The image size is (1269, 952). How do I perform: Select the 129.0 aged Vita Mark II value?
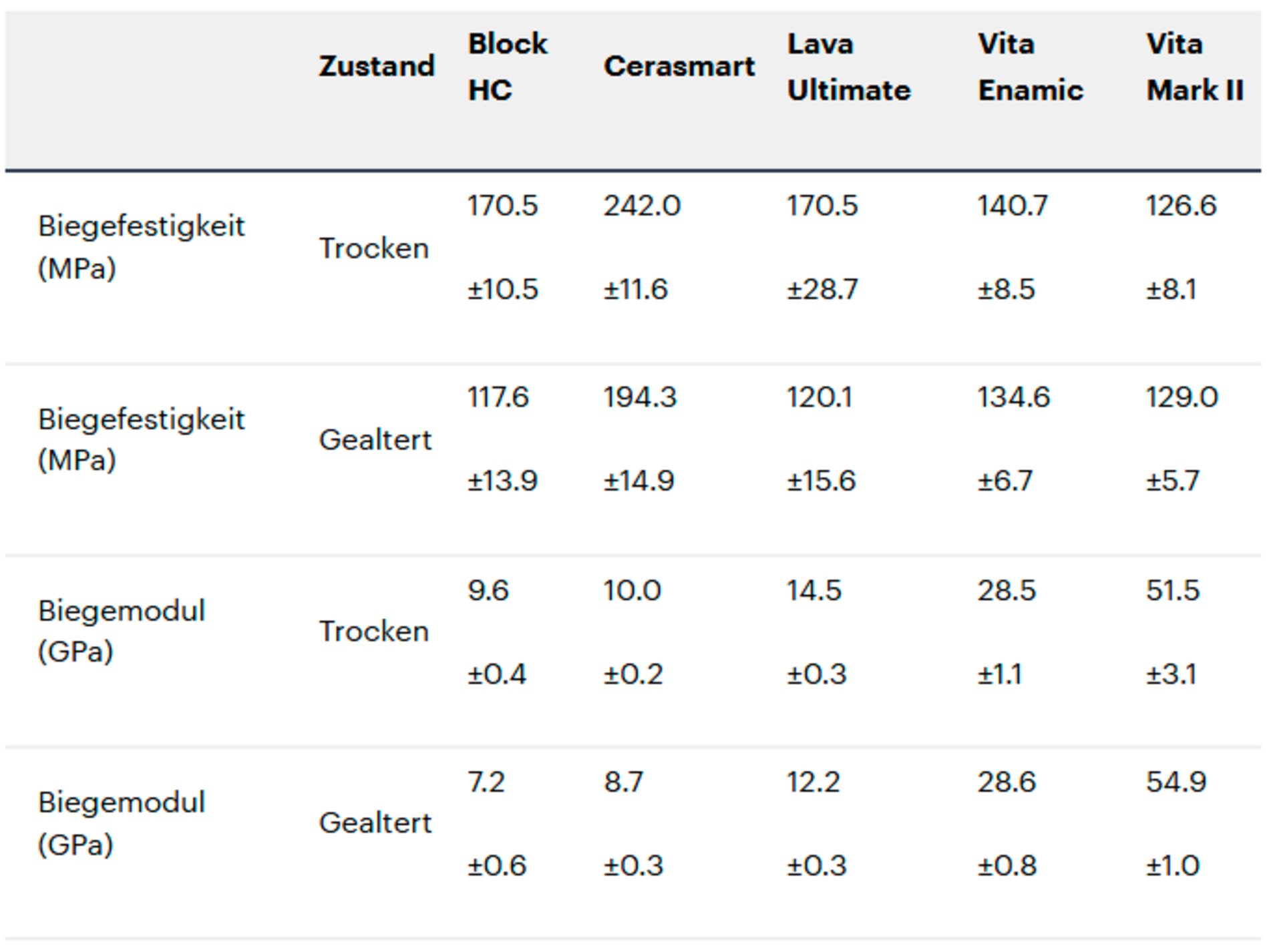pos(1182,397)
